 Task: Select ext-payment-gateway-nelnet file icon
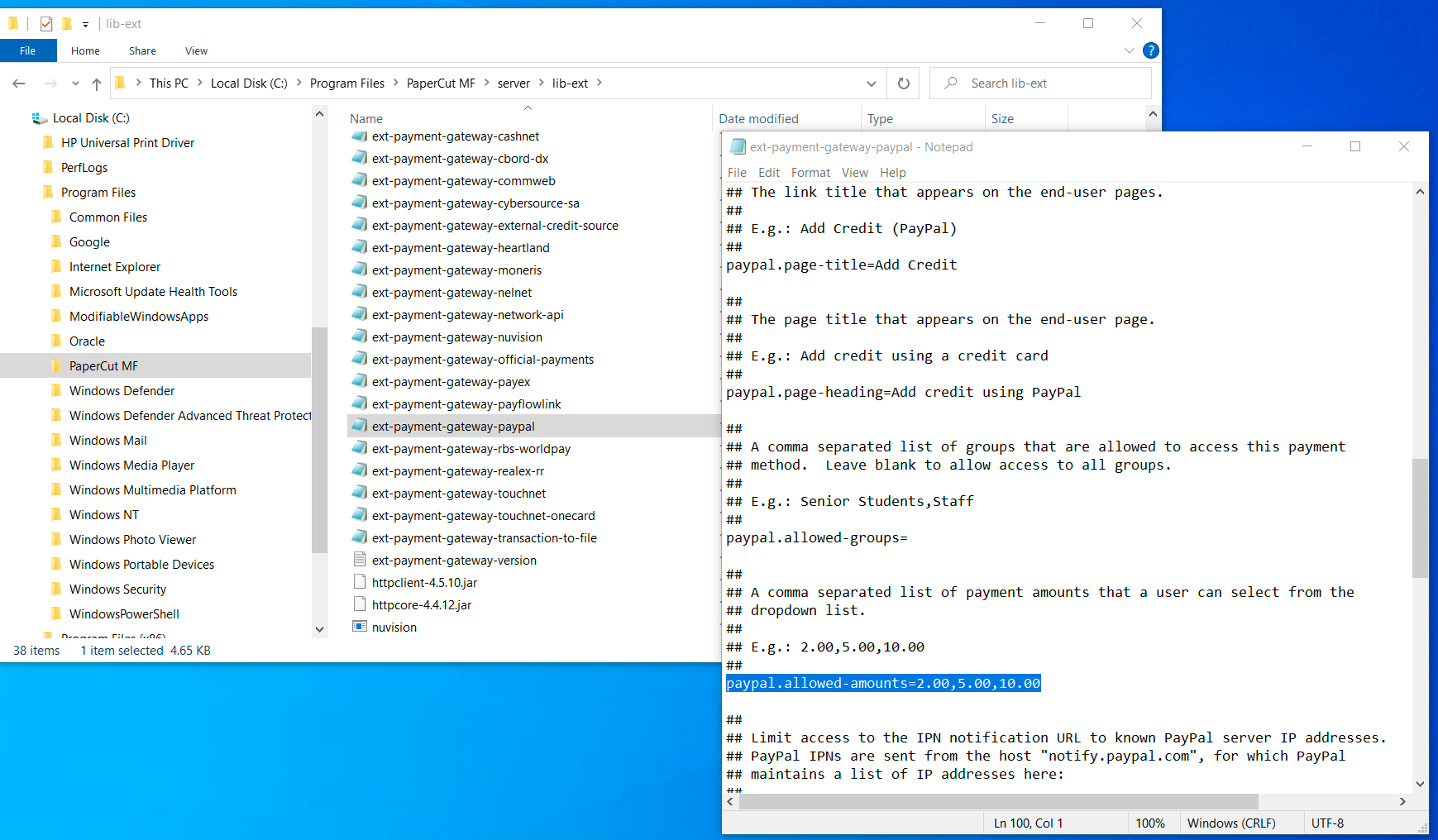(359, 293)
